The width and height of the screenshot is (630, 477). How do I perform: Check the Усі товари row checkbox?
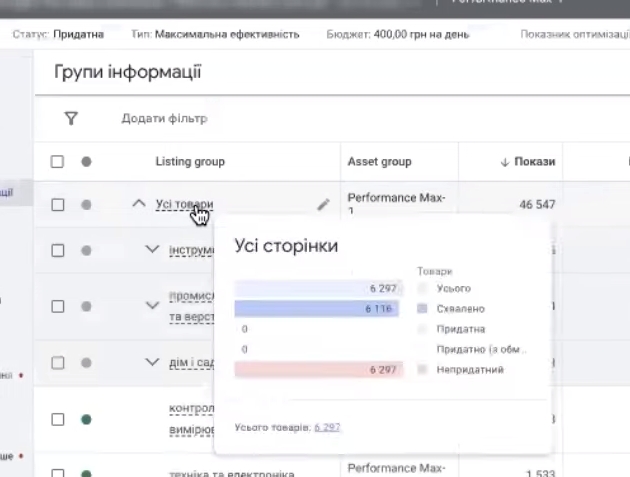[58, 205]
